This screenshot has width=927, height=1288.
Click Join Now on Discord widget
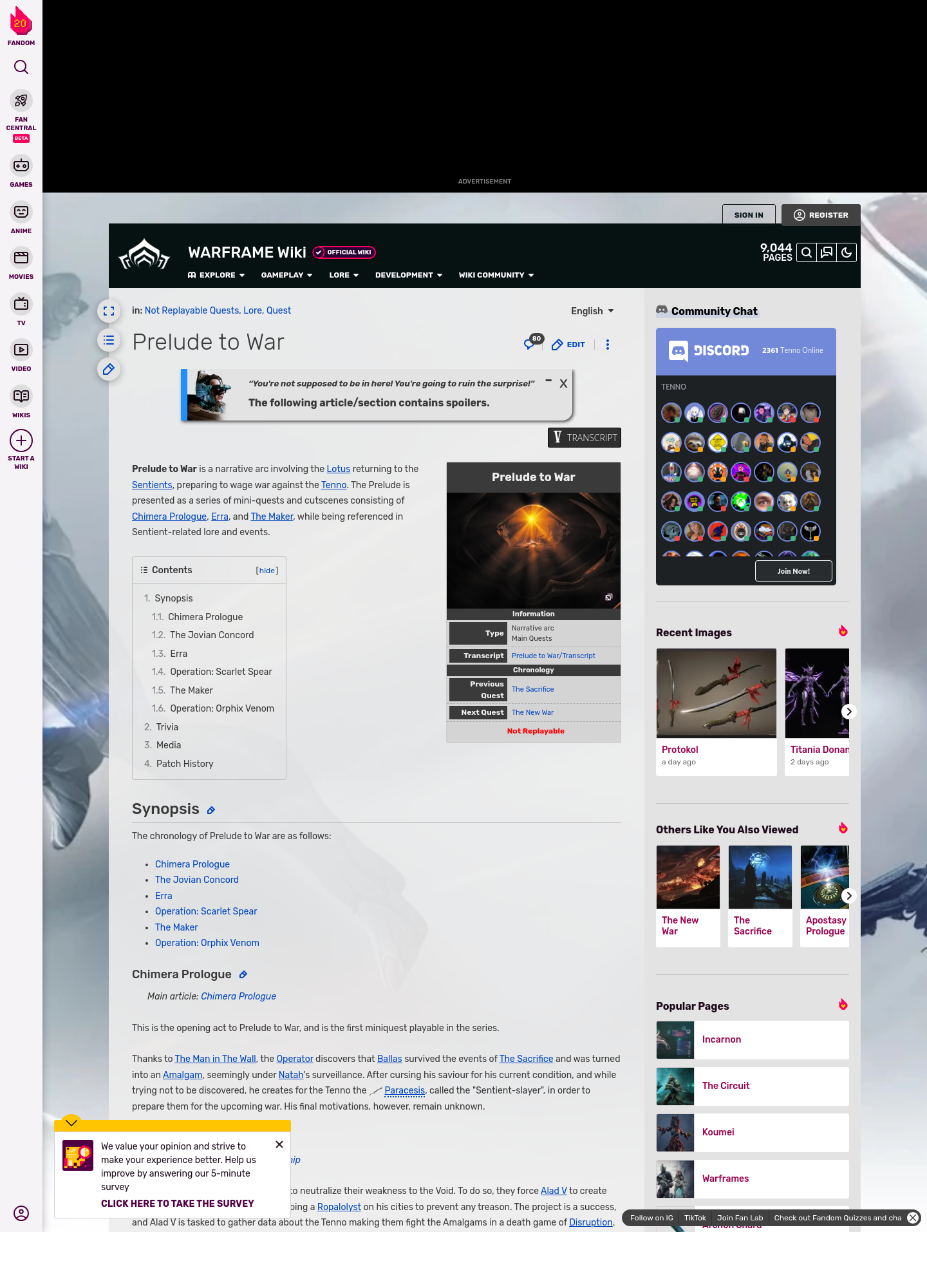click(x=793, y=571)
